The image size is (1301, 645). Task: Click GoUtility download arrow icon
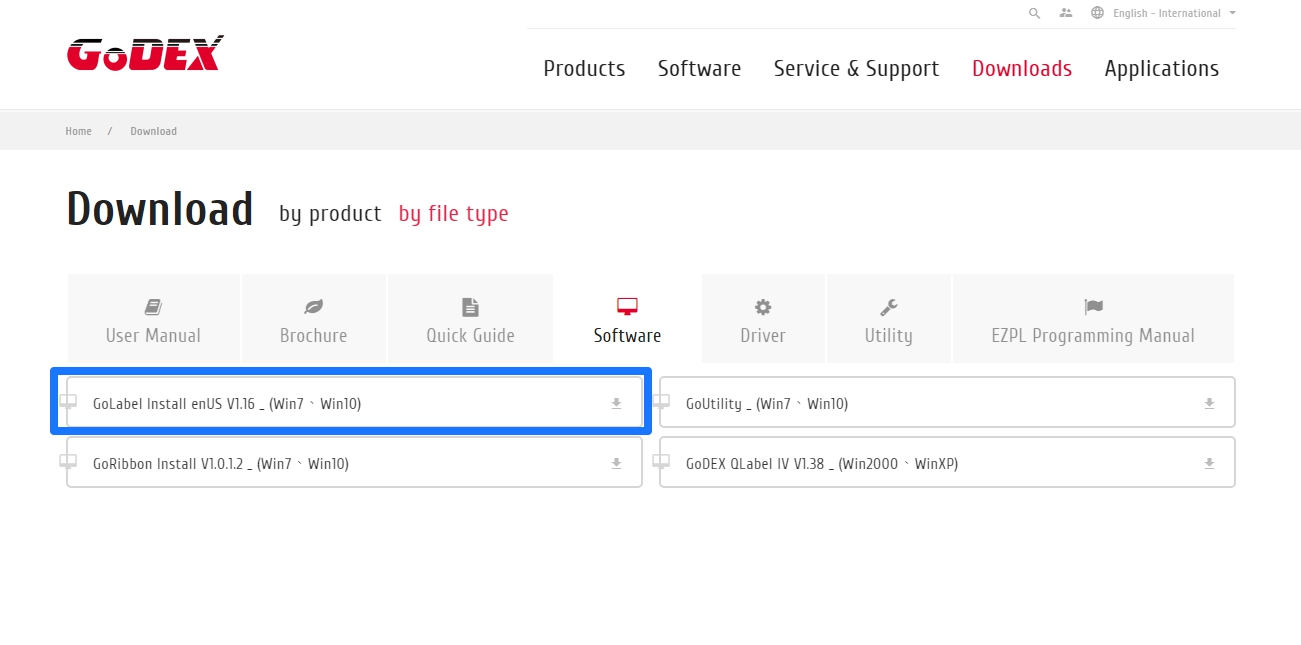click(x=1209, y=404)
